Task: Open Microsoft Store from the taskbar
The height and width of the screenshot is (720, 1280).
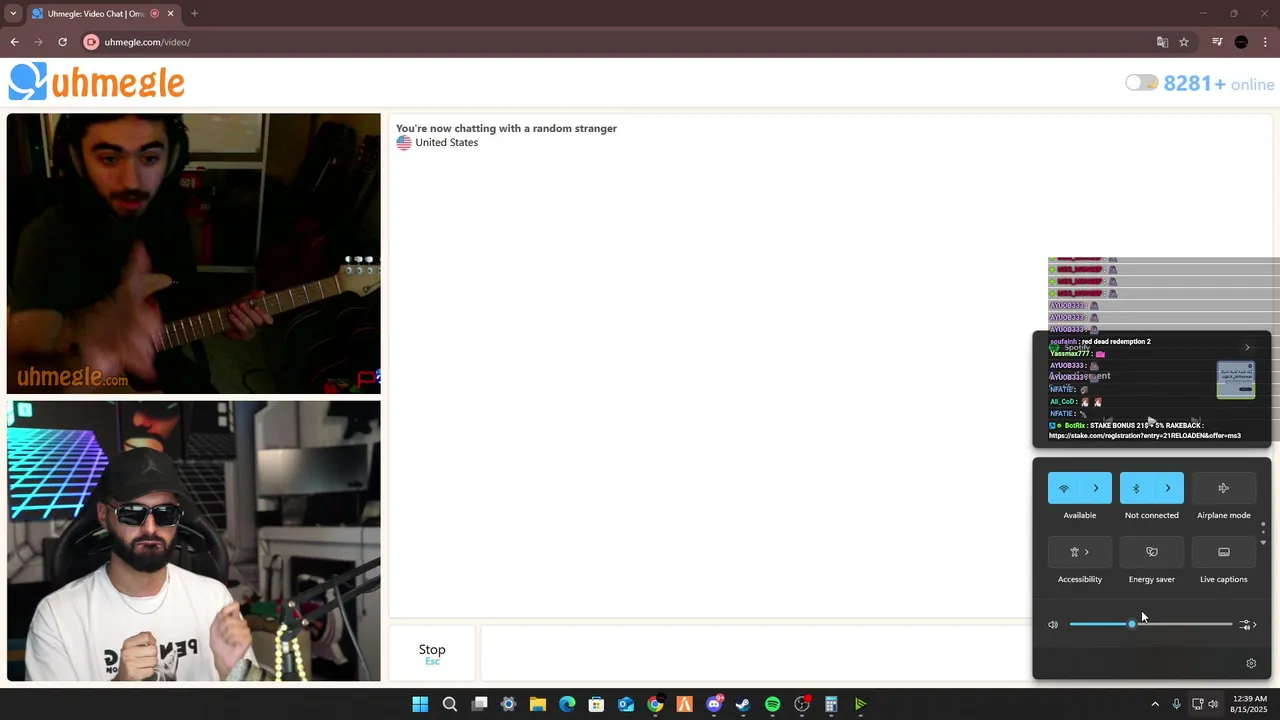Action: [x=596, y=704]
